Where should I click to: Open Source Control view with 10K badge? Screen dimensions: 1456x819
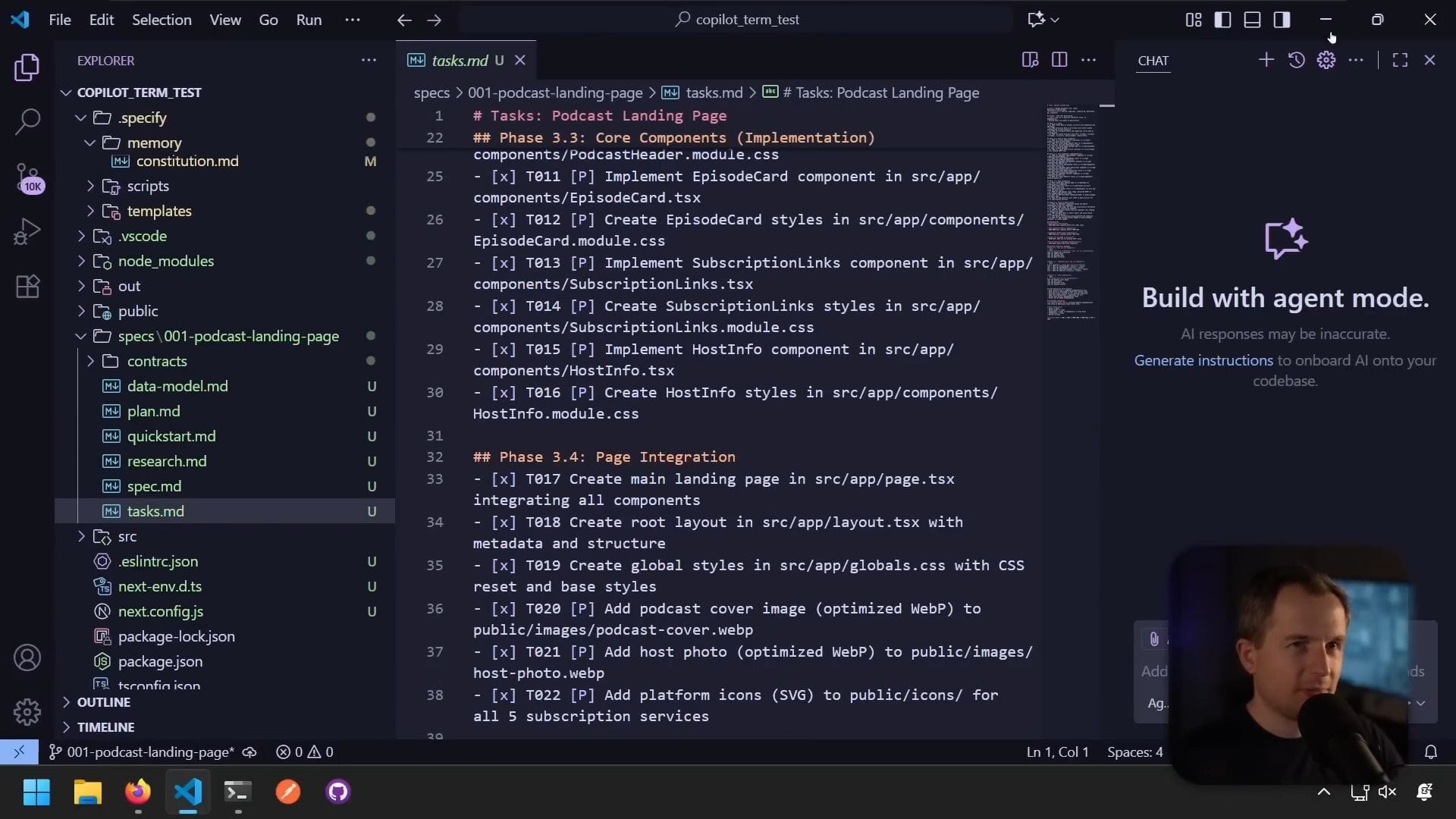click(x=27, y=177)
